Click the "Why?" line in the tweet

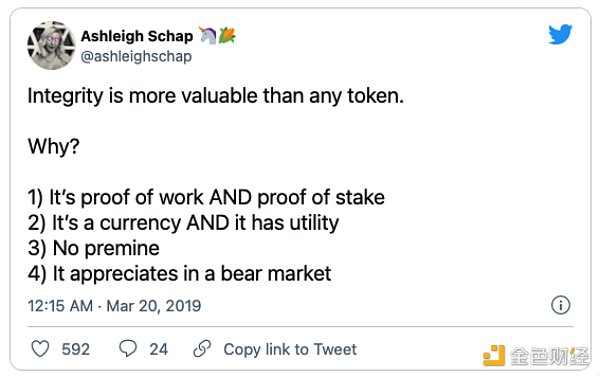point(54,146)
